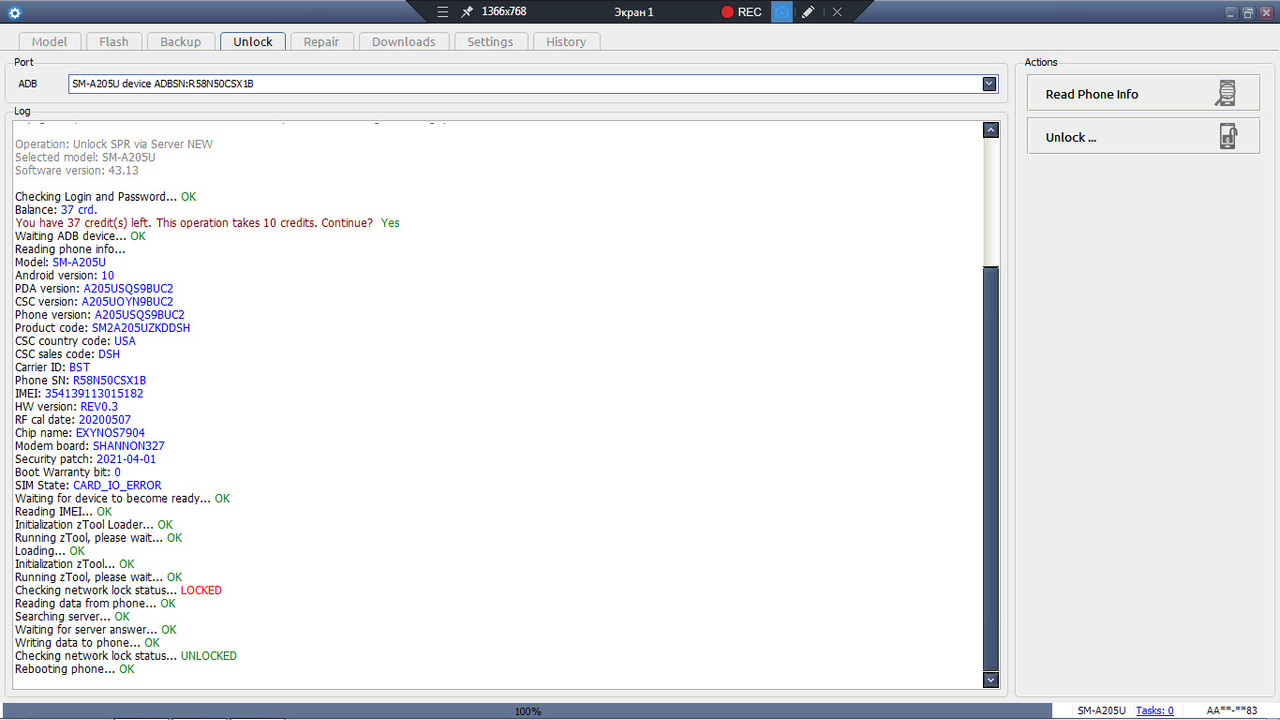
Task: Click the Rebooting phone... OK line
Action: click(74, 670)
